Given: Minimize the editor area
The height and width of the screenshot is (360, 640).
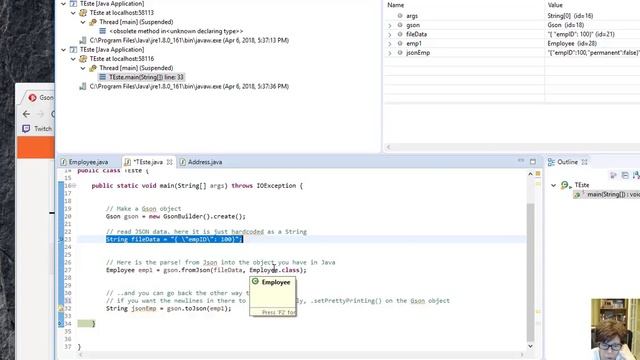Looking at the screenshot, I should tap(521, 161).
